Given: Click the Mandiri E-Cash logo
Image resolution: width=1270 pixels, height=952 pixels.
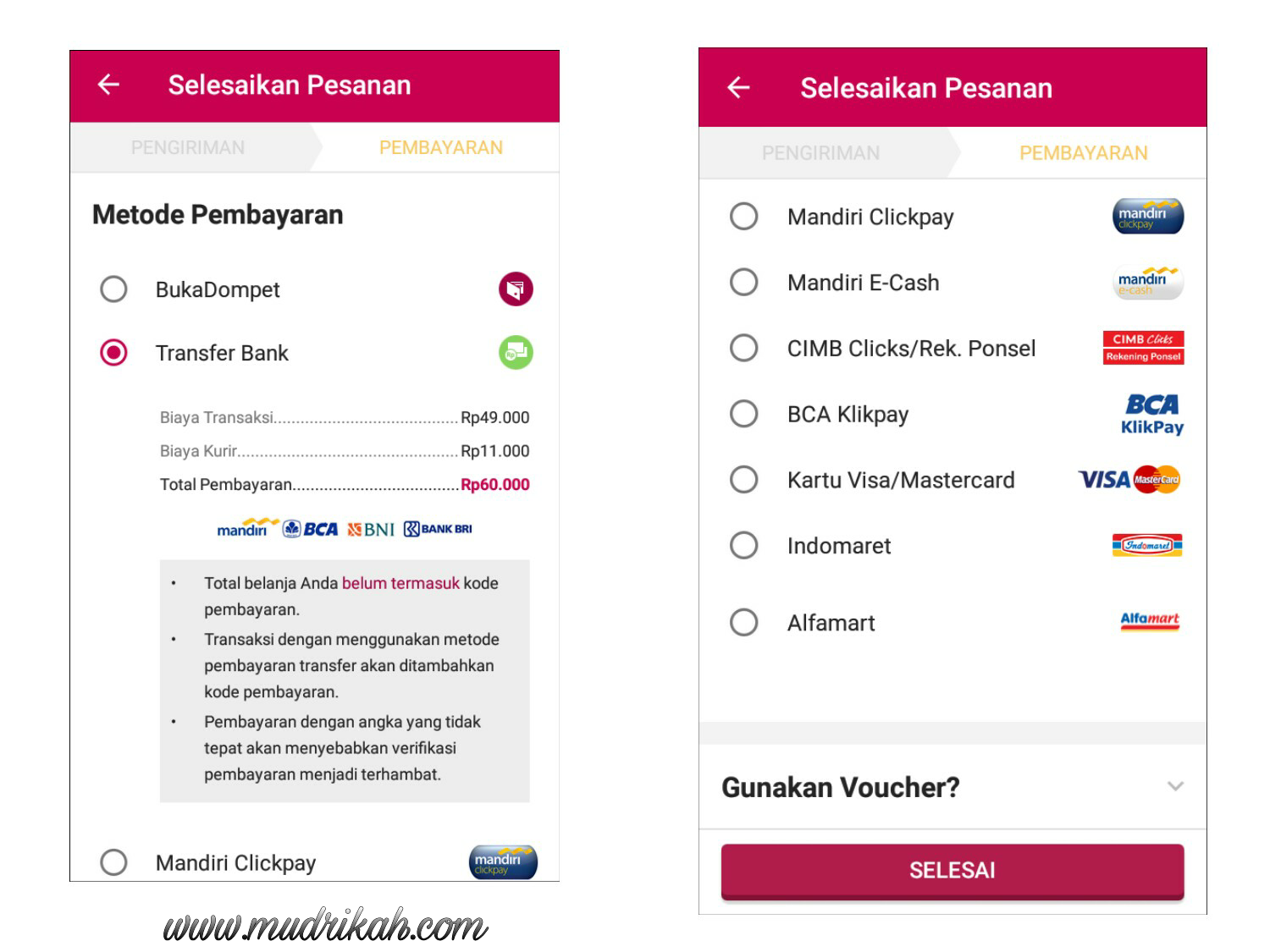Looking at the screenshot, I should (1148, 283).
